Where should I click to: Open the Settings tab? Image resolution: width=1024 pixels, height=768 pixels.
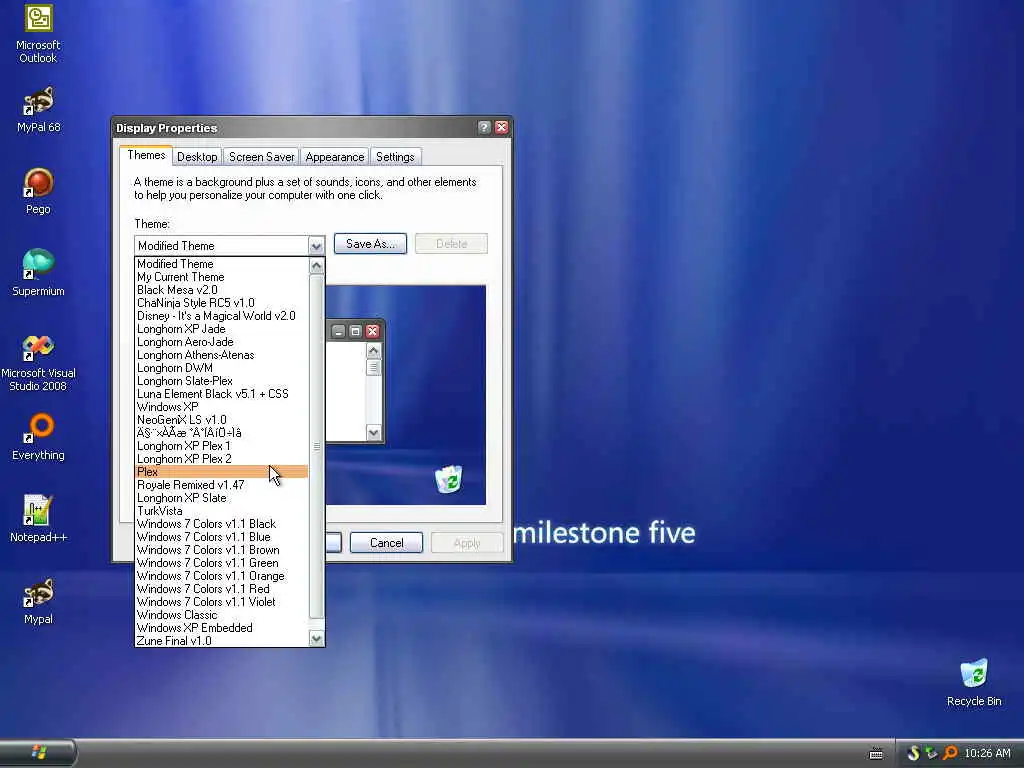click(395, 157)
